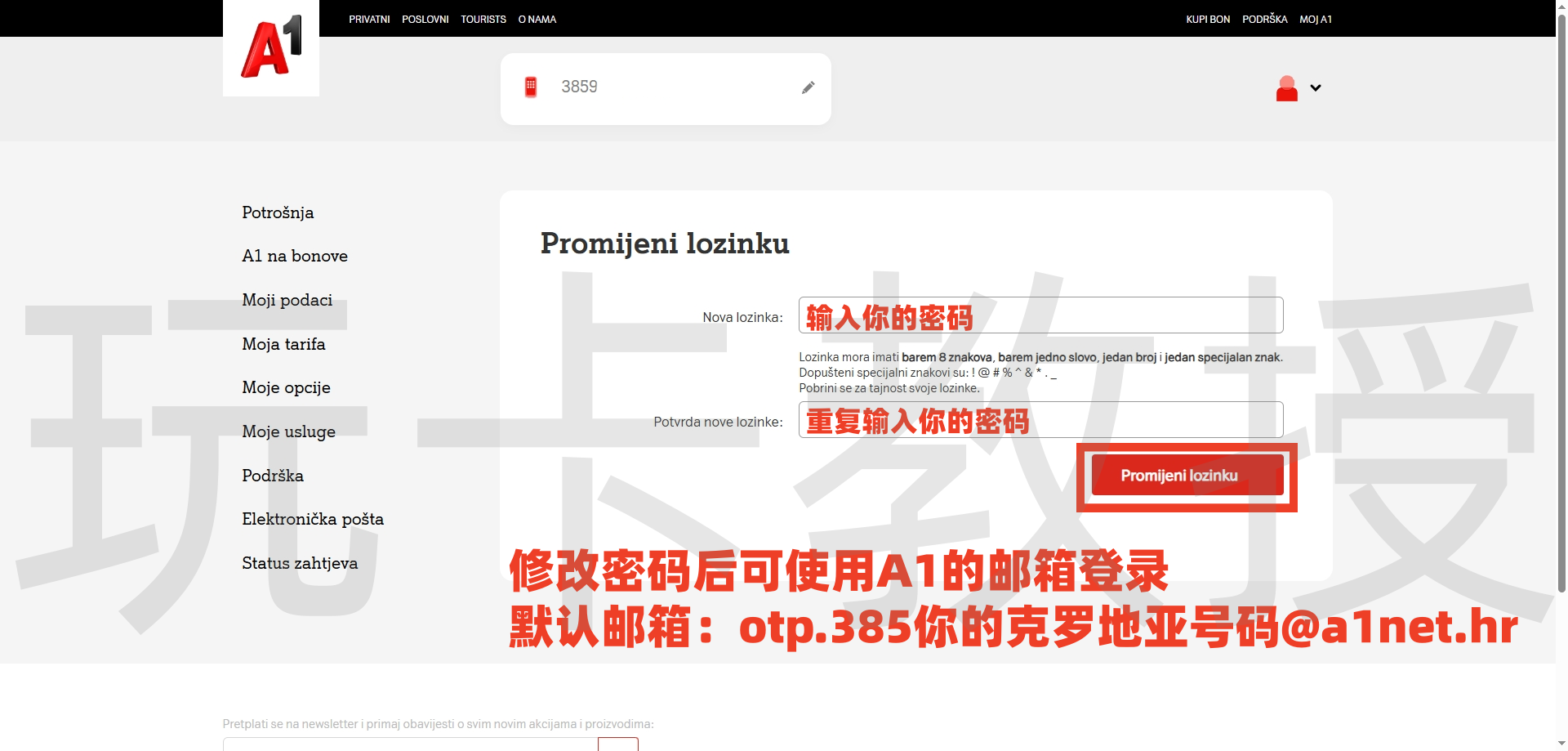Open Elektronička pošta

pos(312,519)
